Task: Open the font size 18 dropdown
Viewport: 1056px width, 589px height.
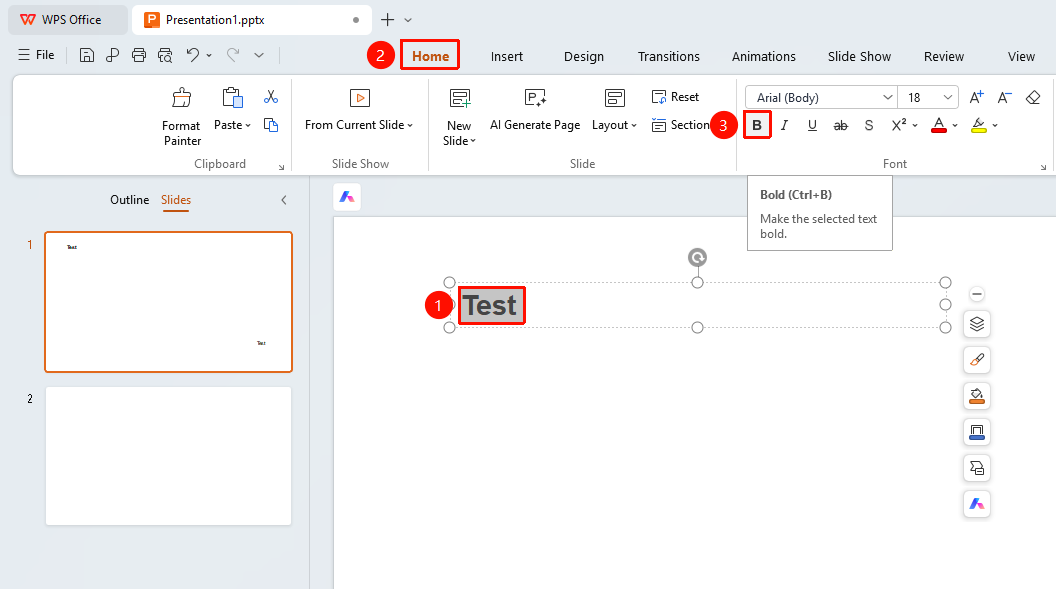Action: pos(948,98)
